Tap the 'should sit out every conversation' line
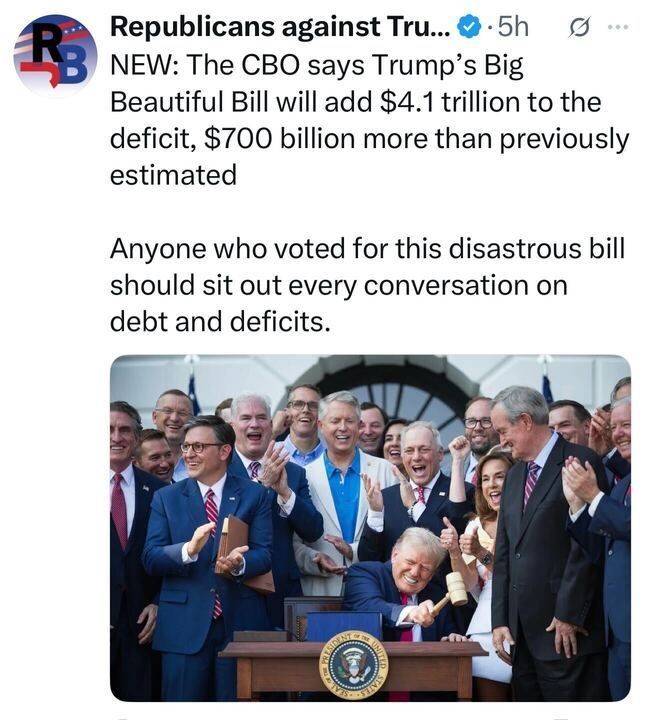This screenshot has width=645, height=720. tap(339, 285)
